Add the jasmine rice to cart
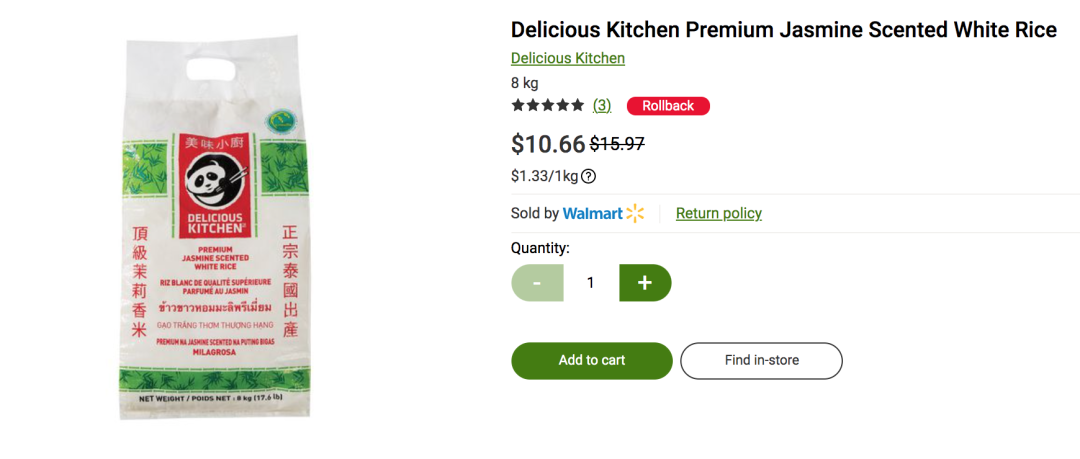The width and height of the screenshot is (1080, 459). (x=592, y=360)
